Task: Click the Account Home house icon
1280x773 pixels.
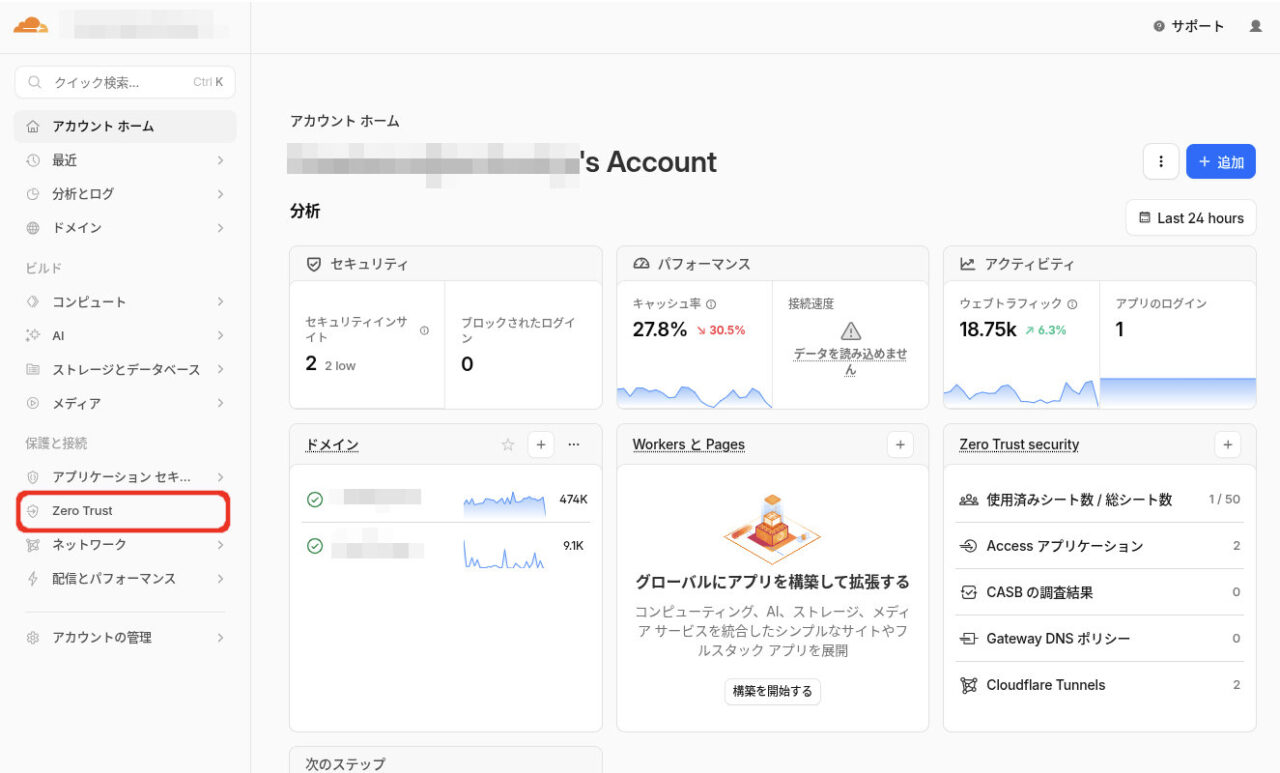Action: point(33,126)
